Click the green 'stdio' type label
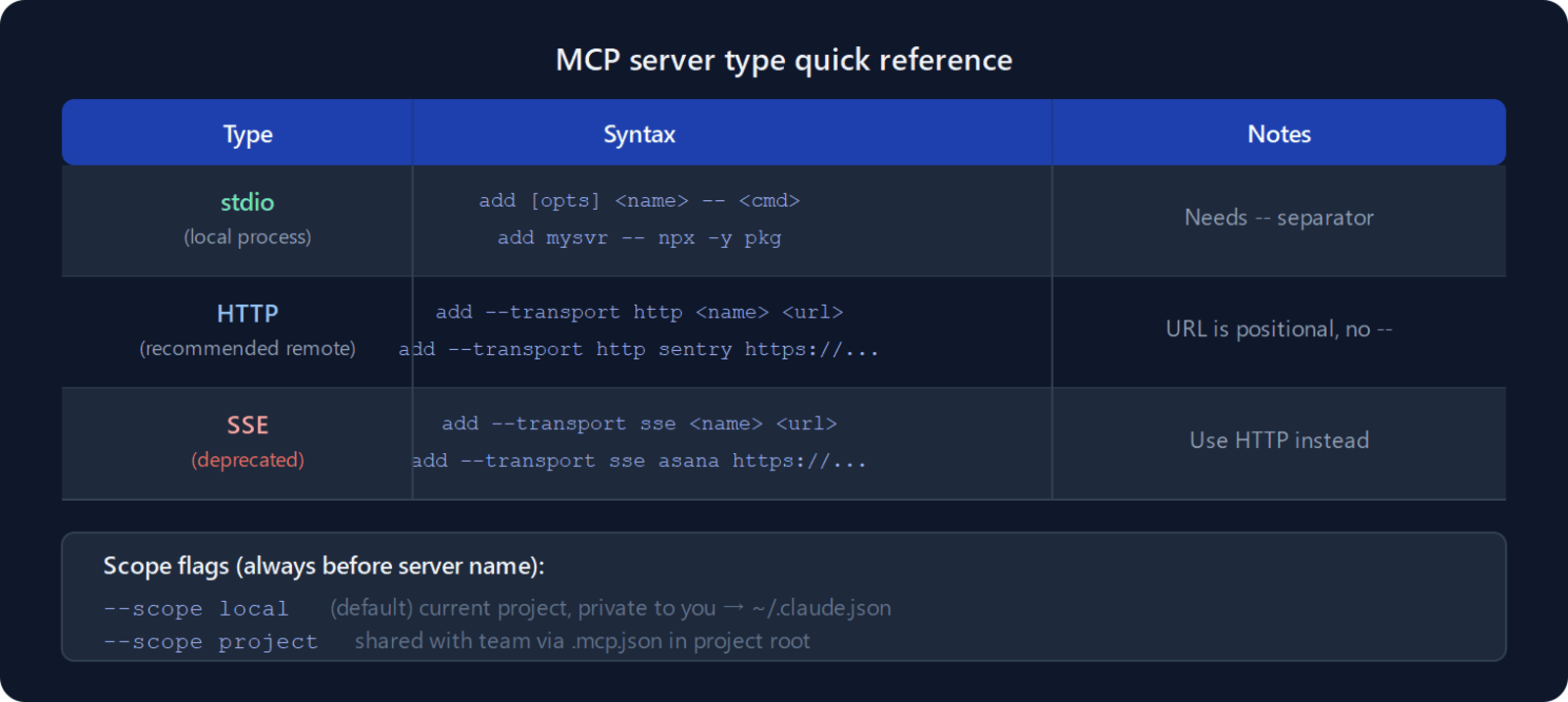 pos(247,202)
